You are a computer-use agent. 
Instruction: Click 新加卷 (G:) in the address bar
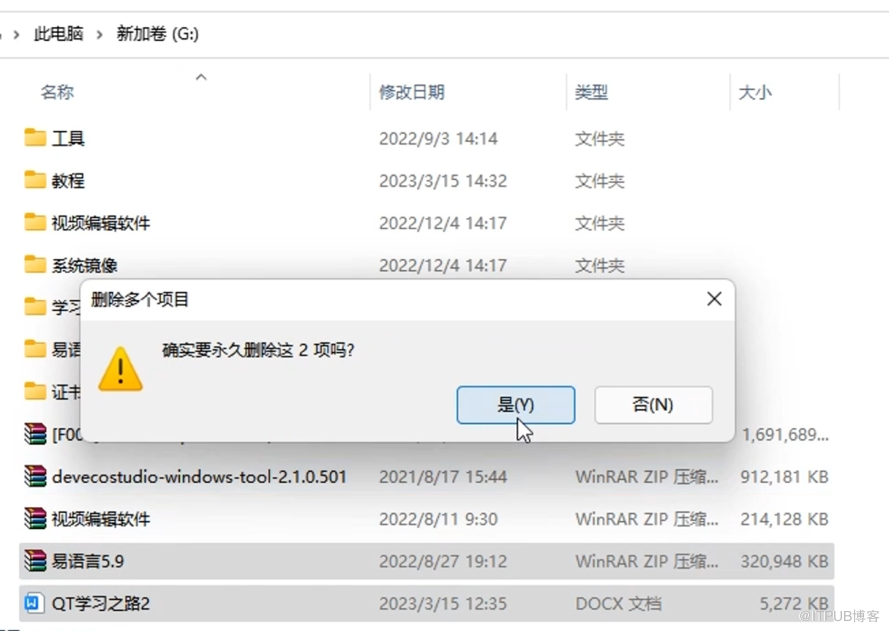point(158,34)
